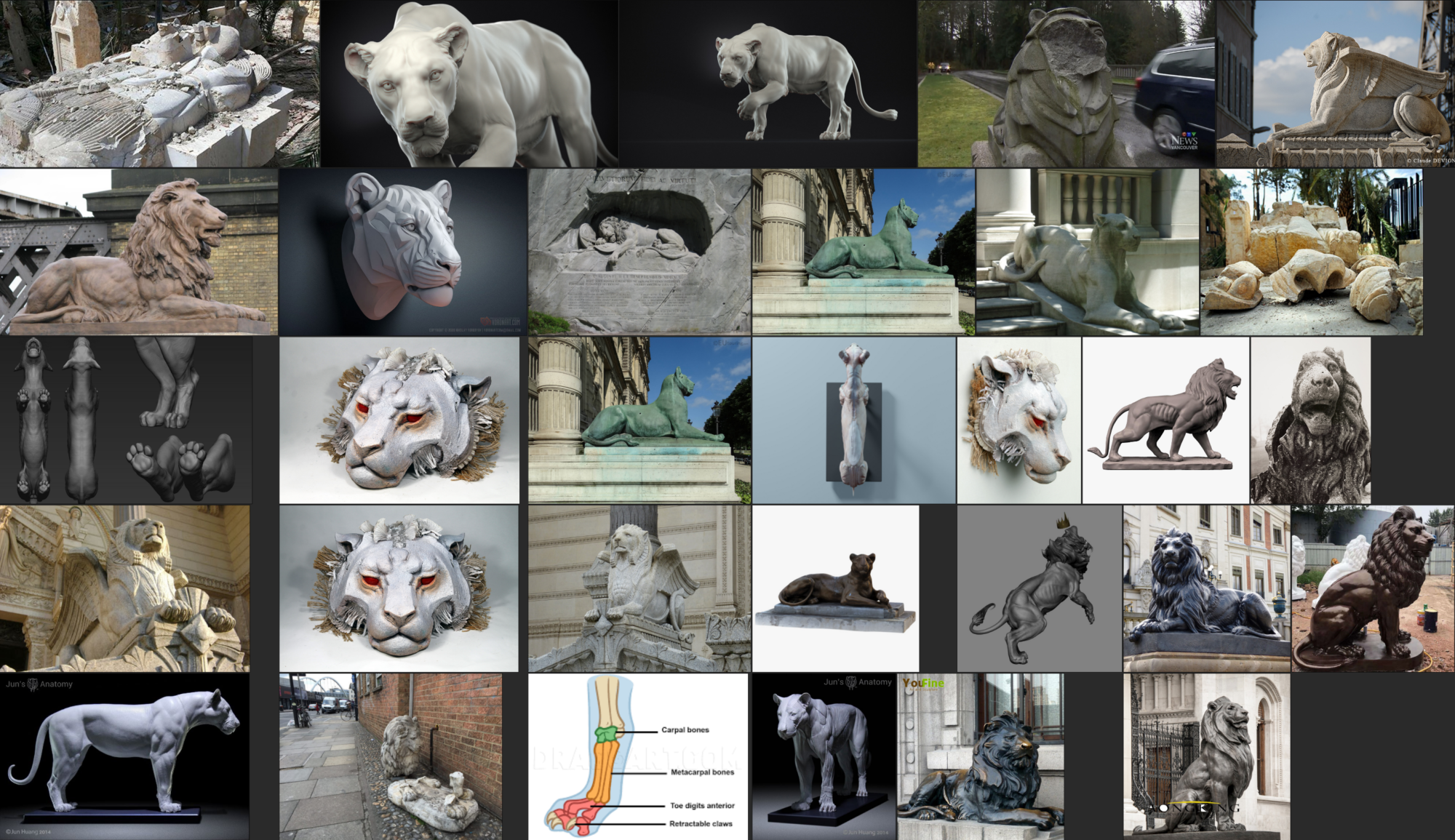The height and width of the screenshot is (840, 1455).
Task: Select the YouFine black bronze lion image
Action: (x=980, y=756)
